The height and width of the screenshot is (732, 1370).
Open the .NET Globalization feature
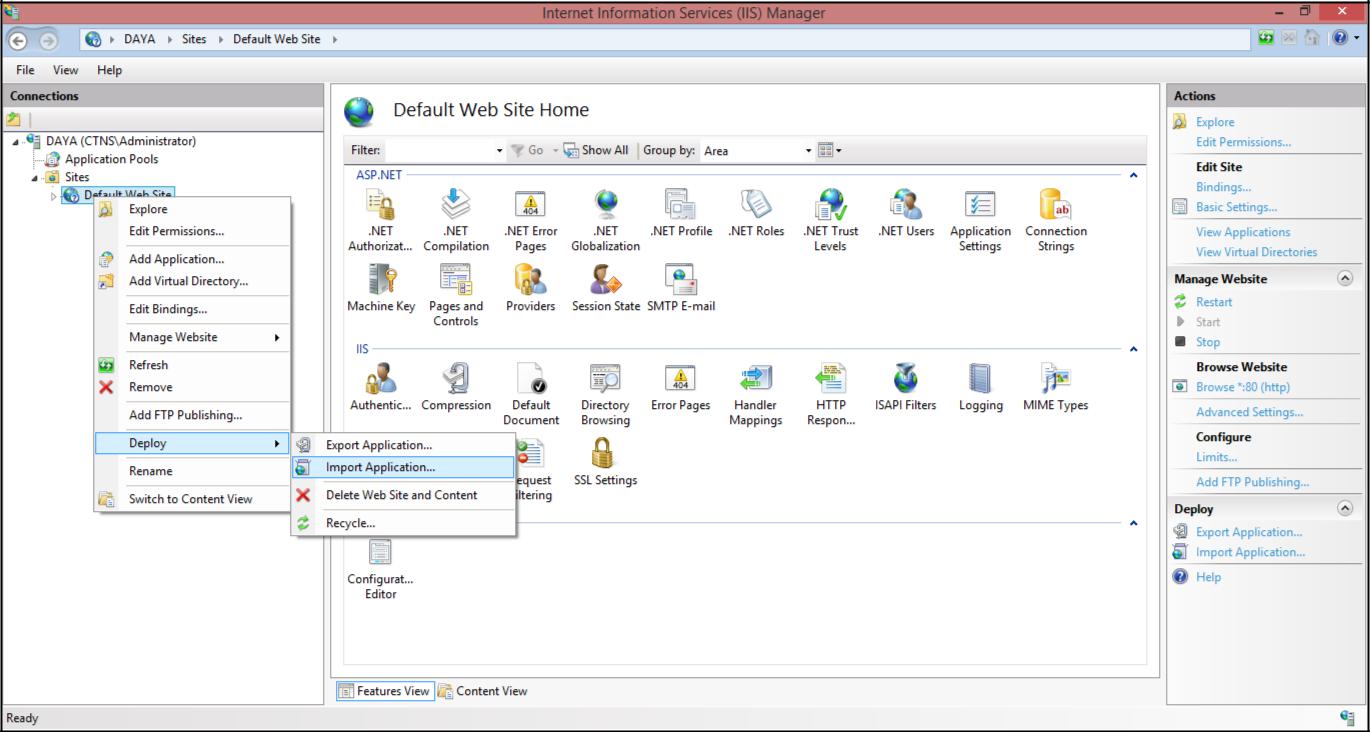point(606,221)
